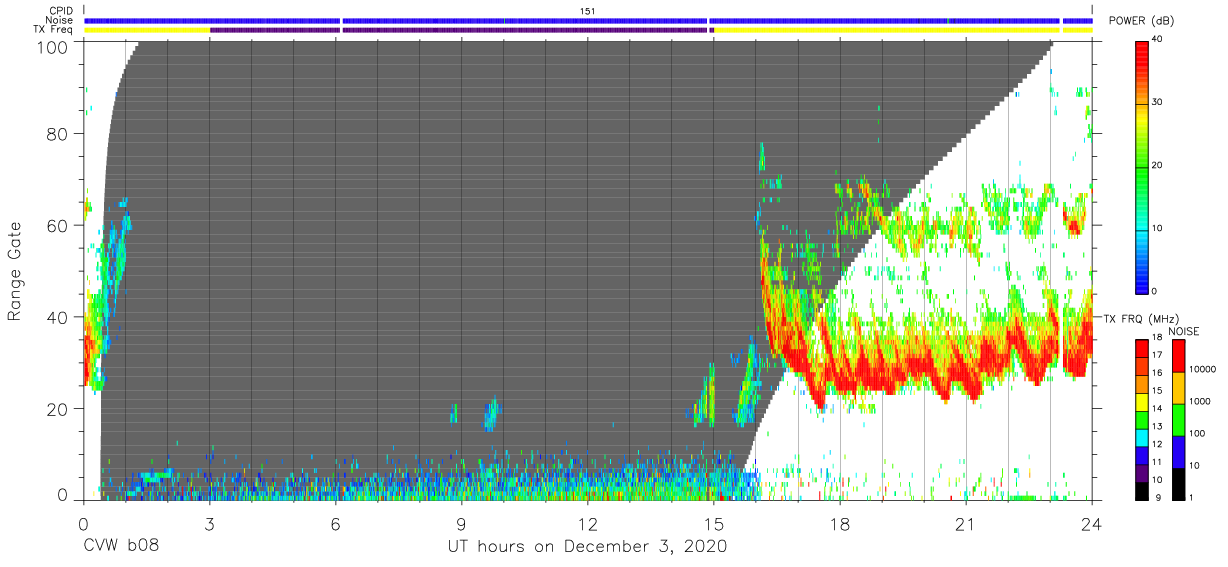This screenshot has height=567, width=1228.
Task: Click the "NOISE" legend title
Action: point(1184,331)
